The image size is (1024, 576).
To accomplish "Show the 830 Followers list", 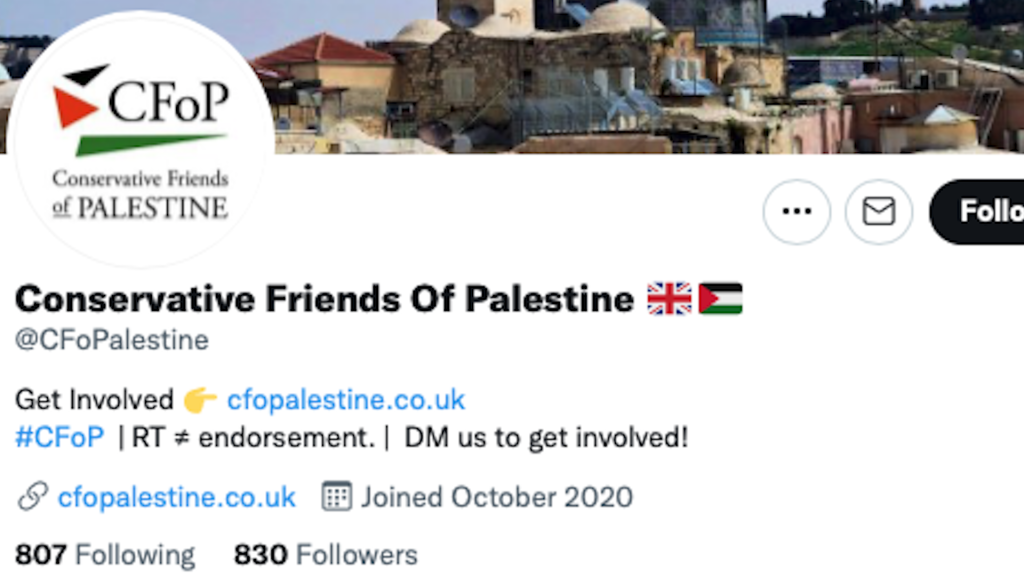I will coord(326,555).
